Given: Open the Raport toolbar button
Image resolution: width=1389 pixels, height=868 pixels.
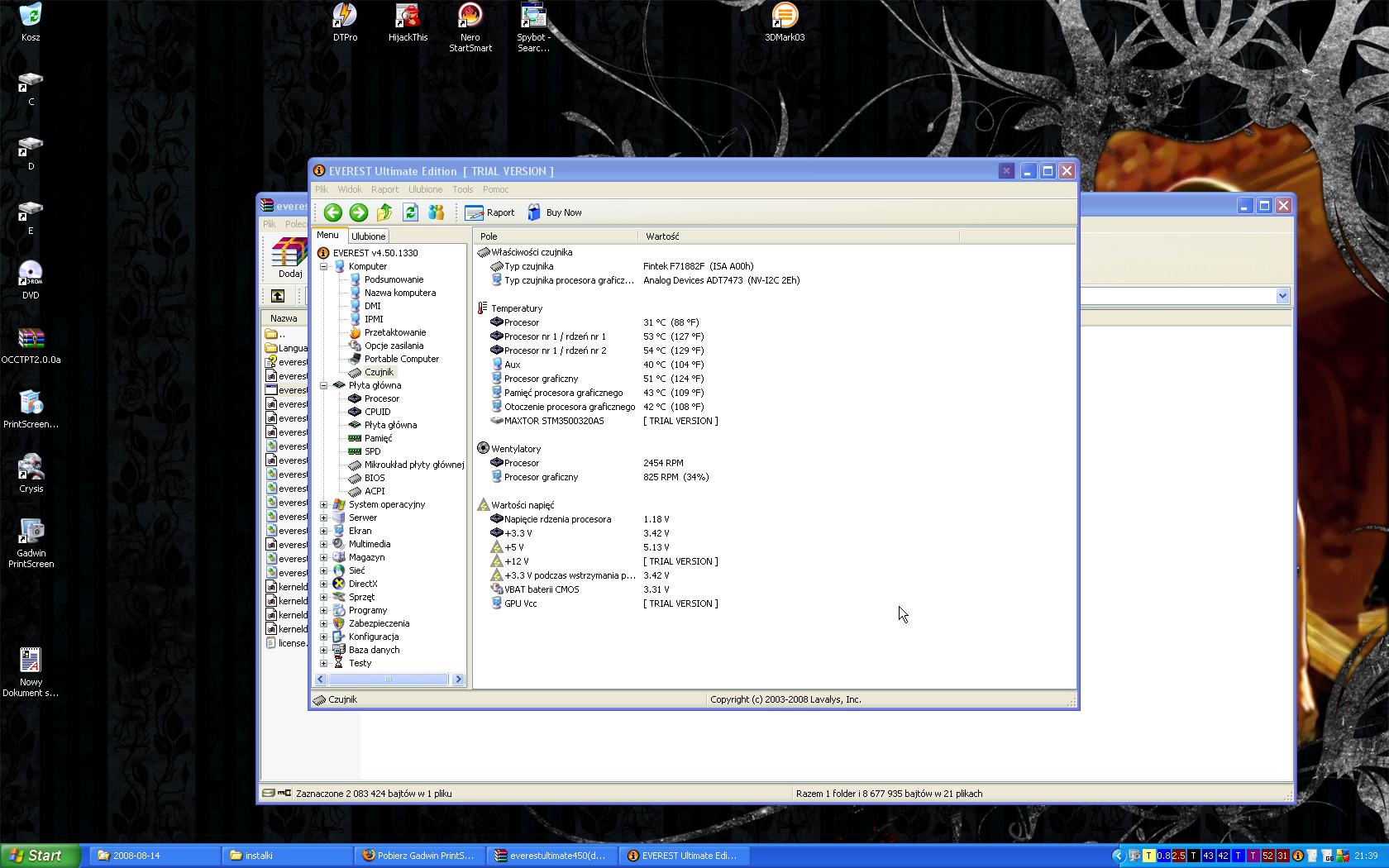Looking at the screenshot, I should pos(489,212).
